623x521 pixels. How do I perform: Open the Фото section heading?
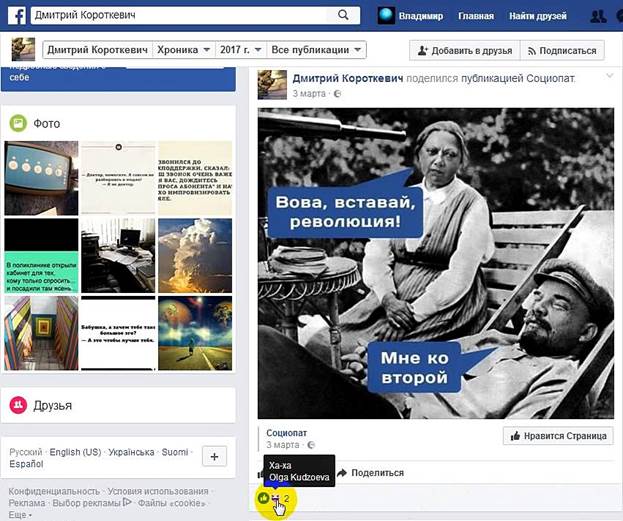pyautogui.click(x=46, y=124)
